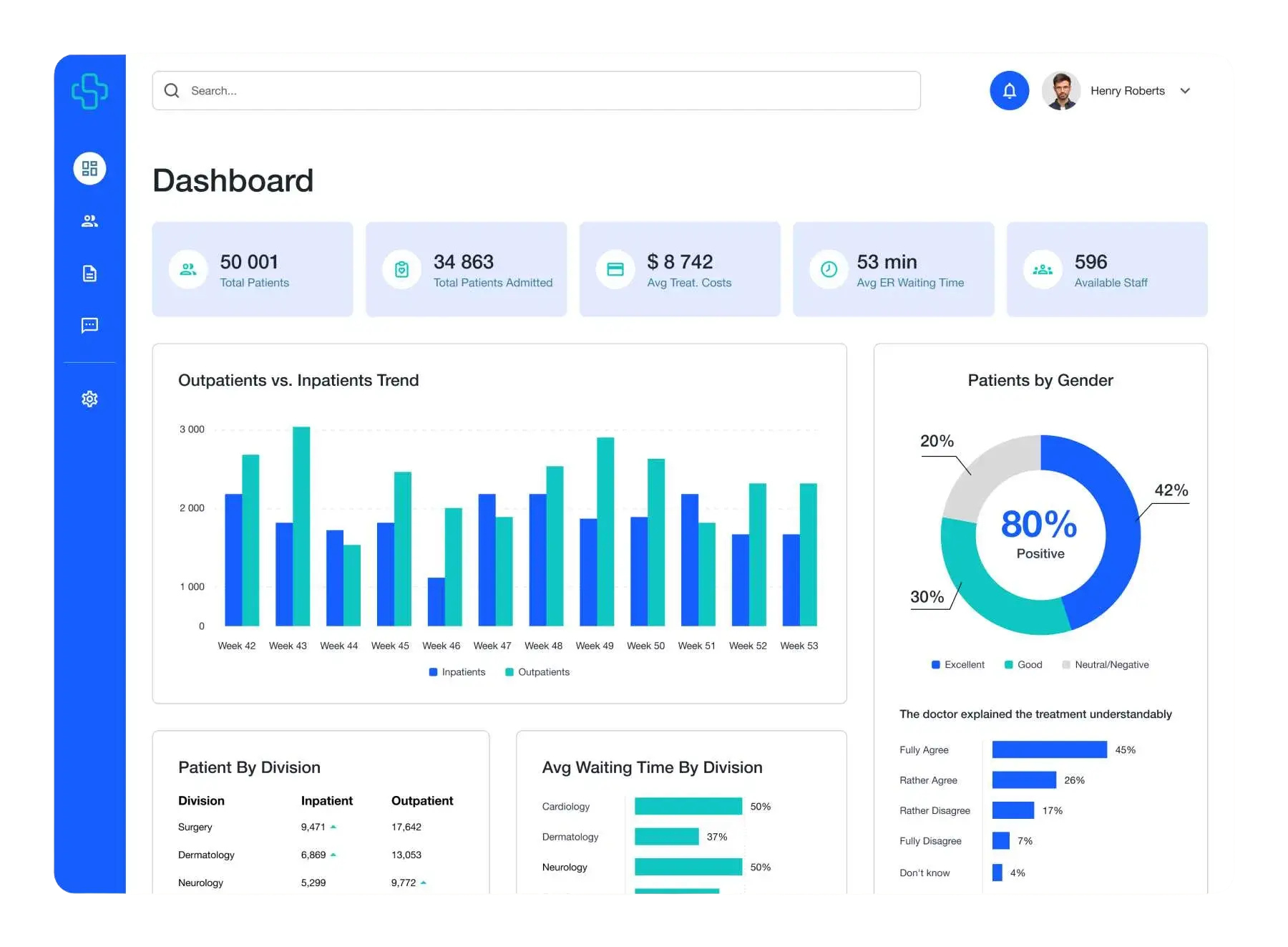Open the Documents file icon in sidebar
1288x947 pixels.
pyautogui.click(x=89, y=273)
